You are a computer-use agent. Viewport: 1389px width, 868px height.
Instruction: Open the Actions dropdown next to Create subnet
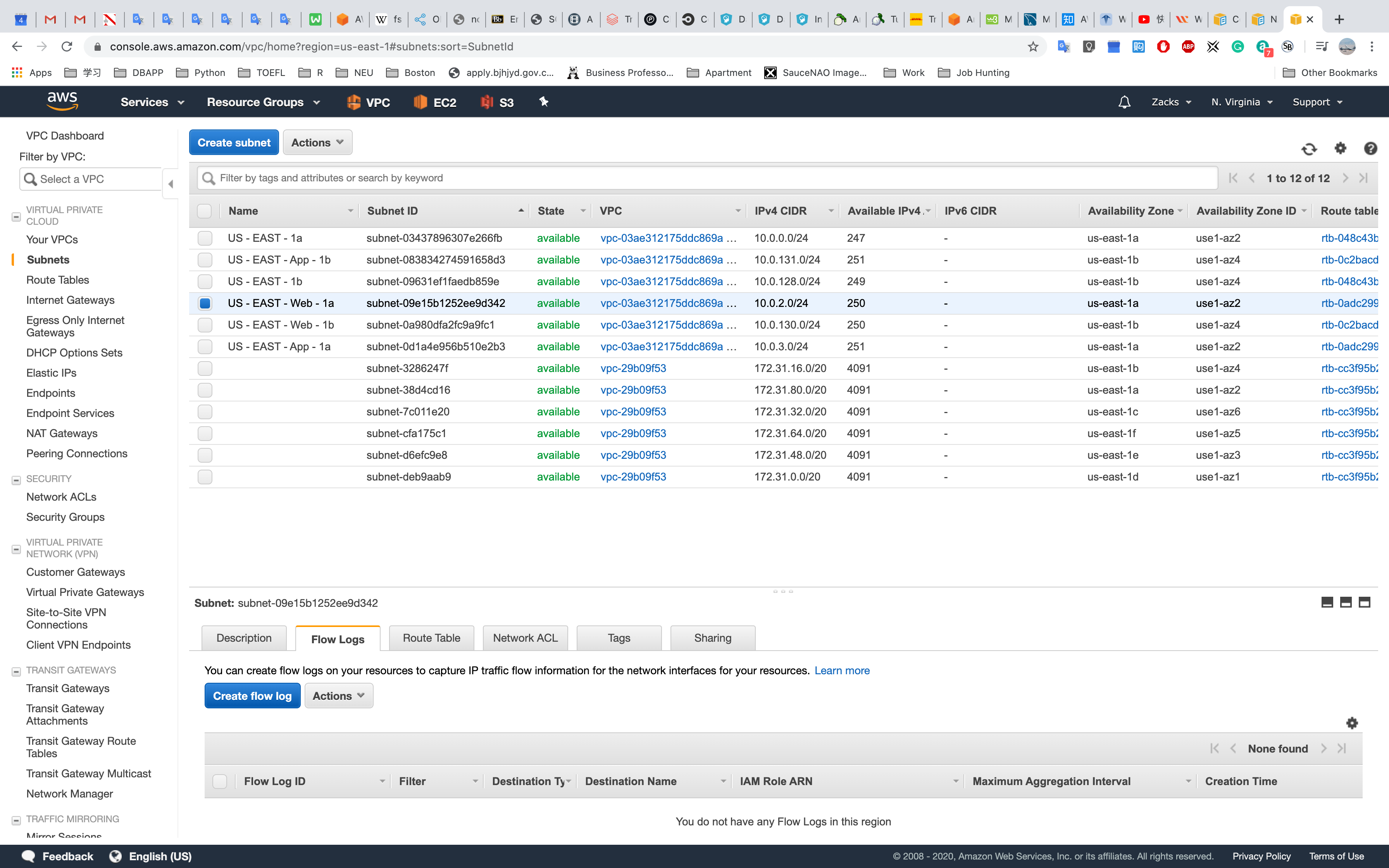pos(317,142)
